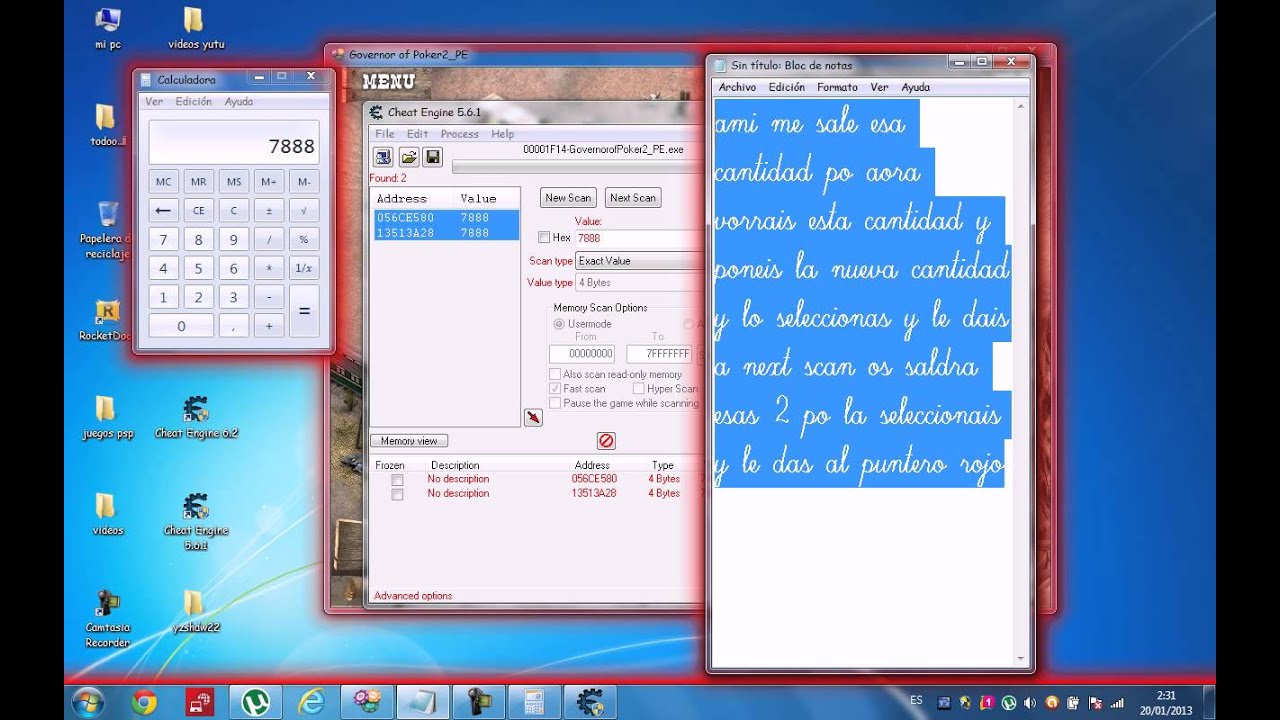Click the calculator's MC memory clear button

point(163,182)
